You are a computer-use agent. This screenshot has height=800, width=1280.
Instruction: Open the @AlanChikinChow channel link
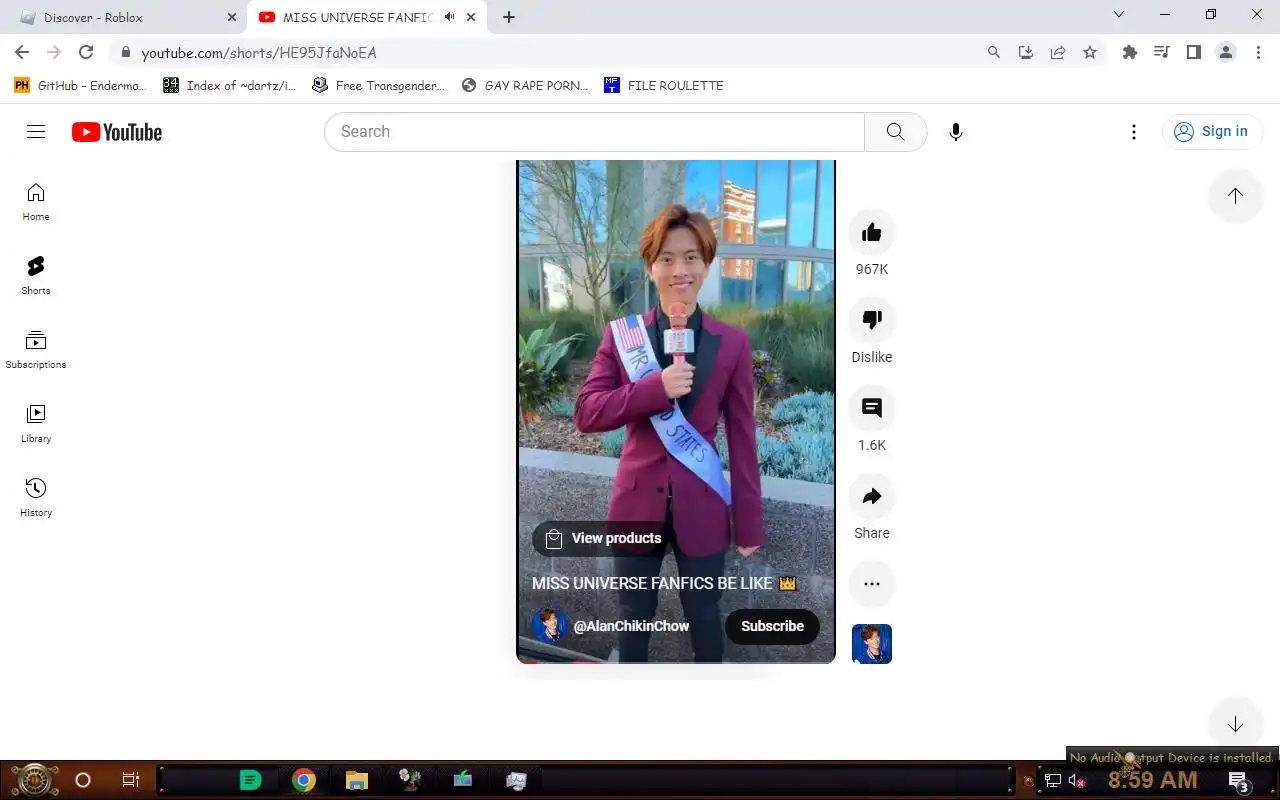(x=631, y=626)
